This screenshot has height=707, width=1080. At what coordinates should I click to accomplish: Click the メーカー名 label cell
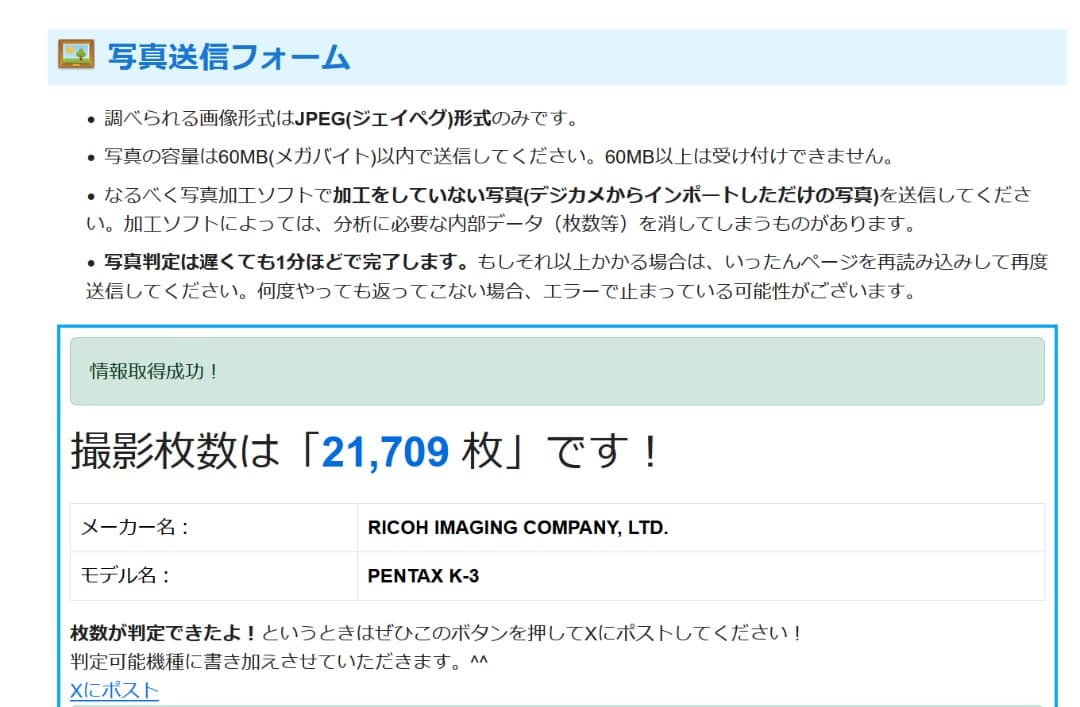click(x=213, y=527)
